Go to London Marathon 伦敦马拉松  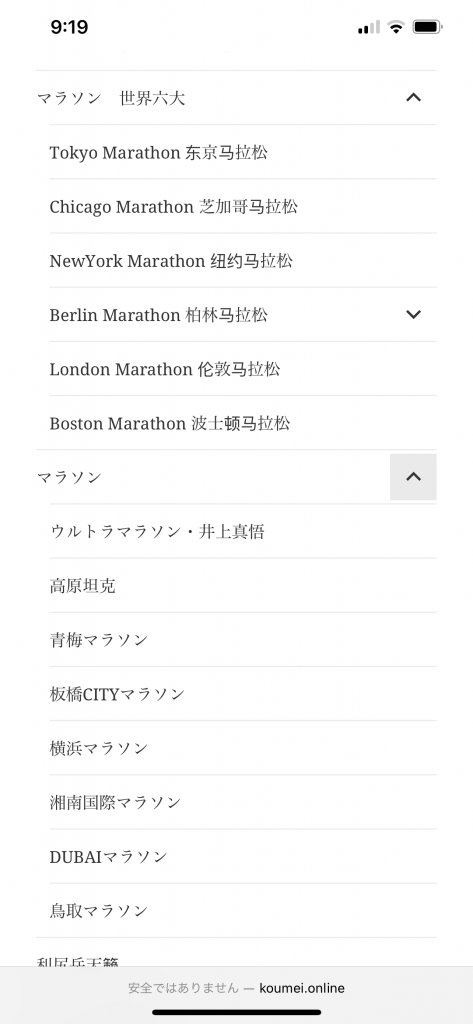point(165,370)
